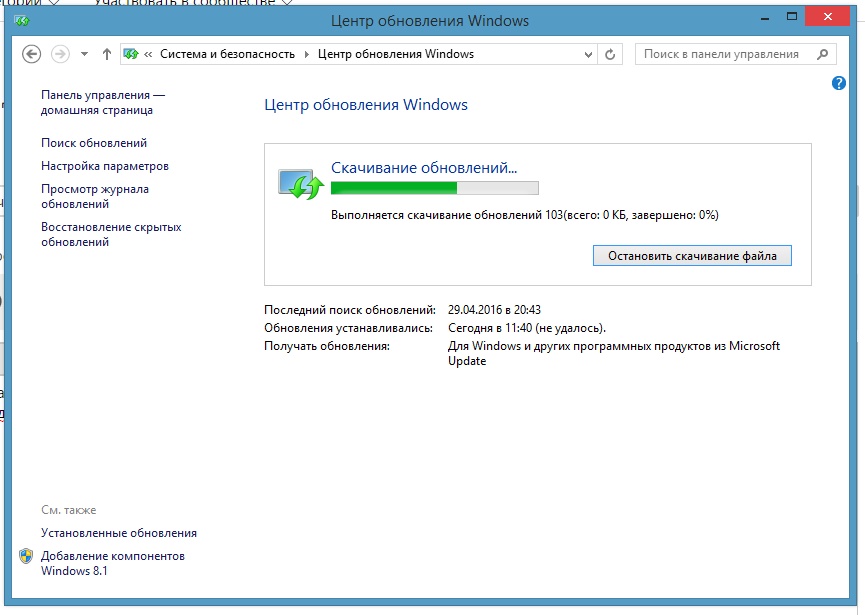Click the См. также label
The image size is (865, 615).
tap(68, 510)
